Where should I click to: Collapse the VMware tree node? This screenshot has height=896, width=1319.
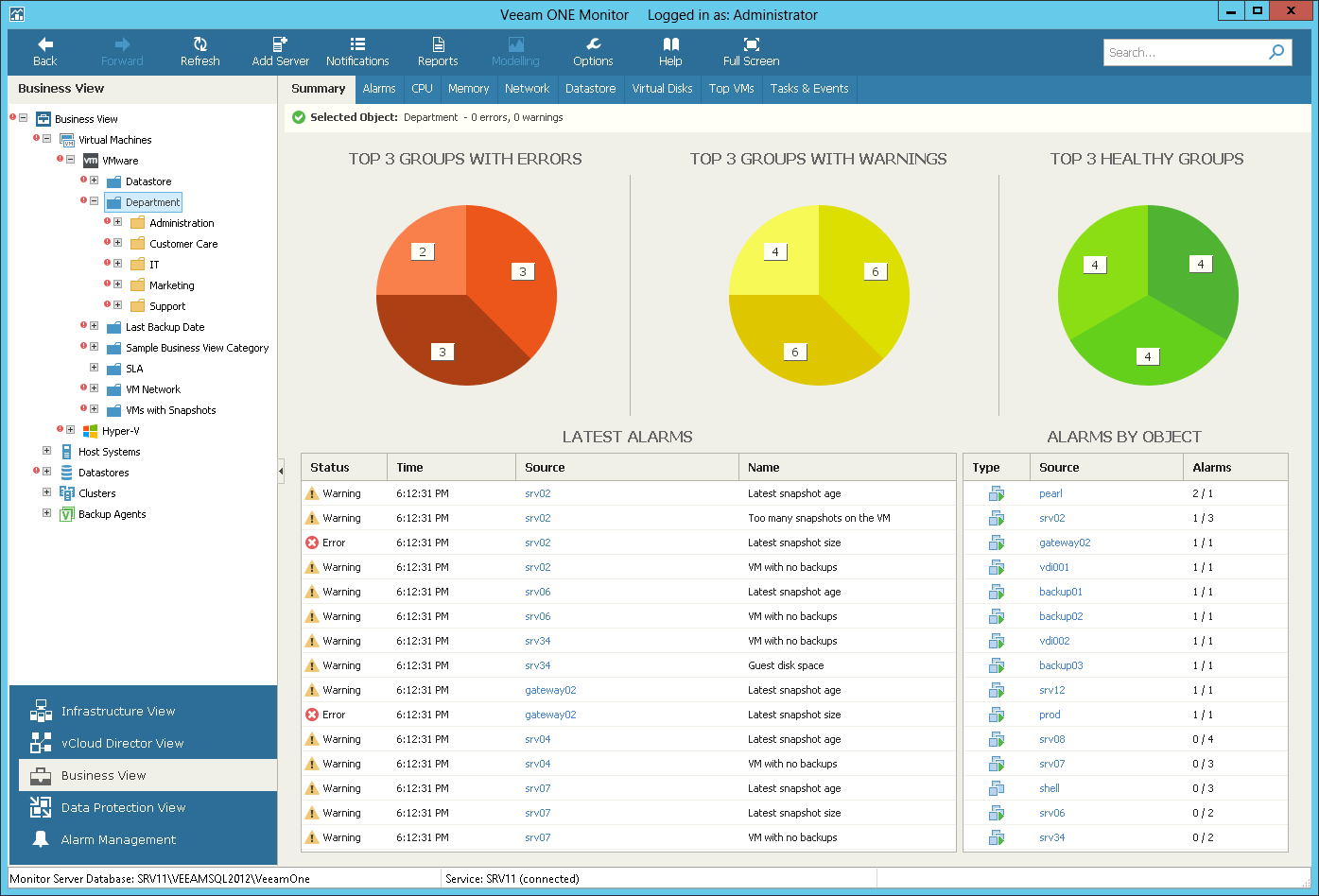[x=70, y=160]
